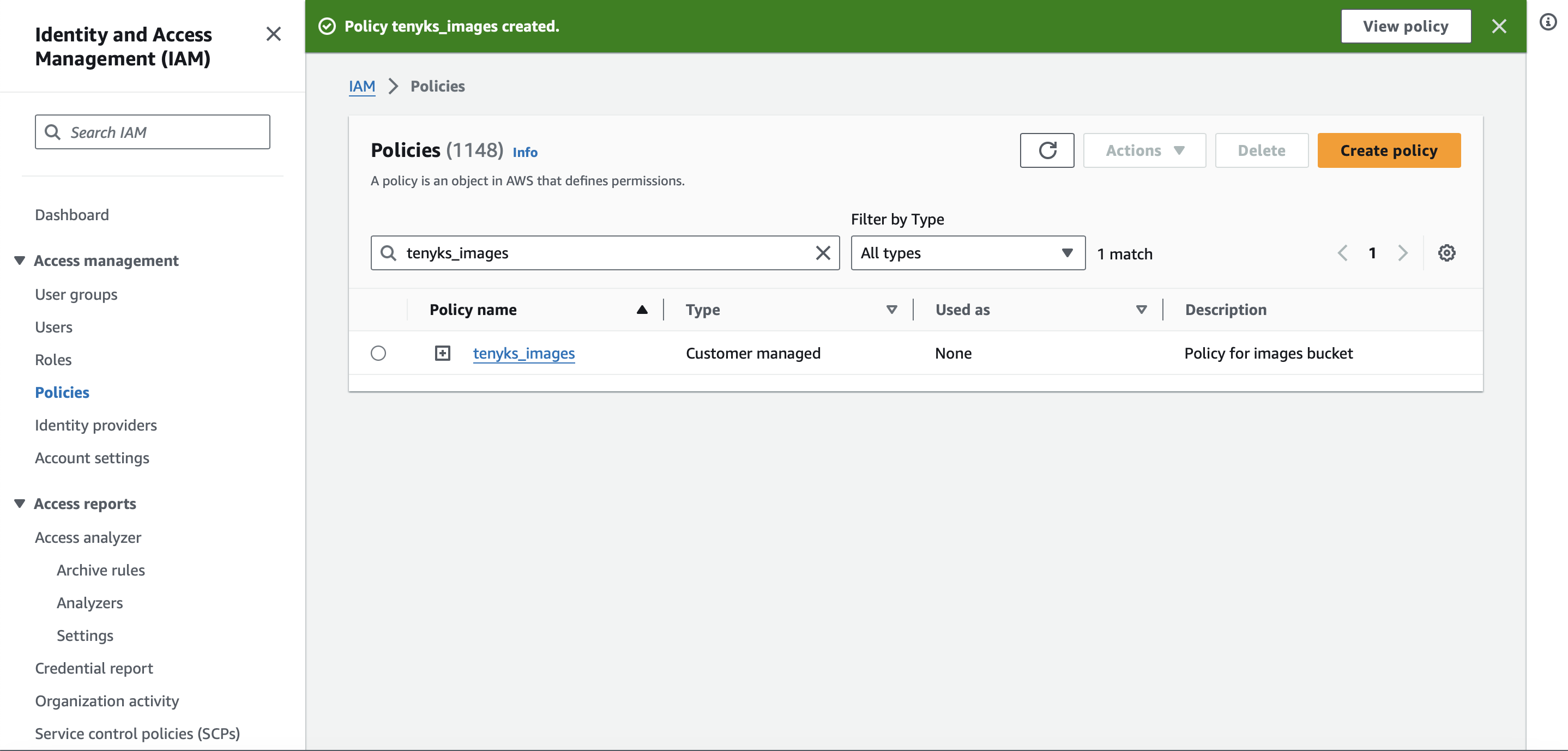Click the Policies breadcrumb text

tap(437, 87)
